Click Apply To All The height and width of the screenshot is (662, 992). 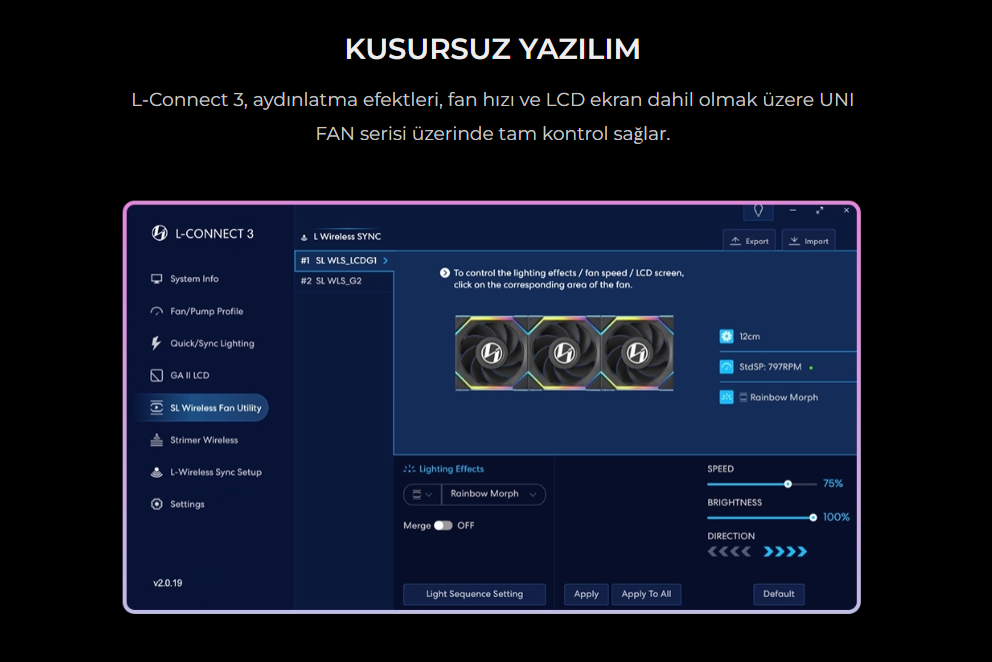(646, 594)
